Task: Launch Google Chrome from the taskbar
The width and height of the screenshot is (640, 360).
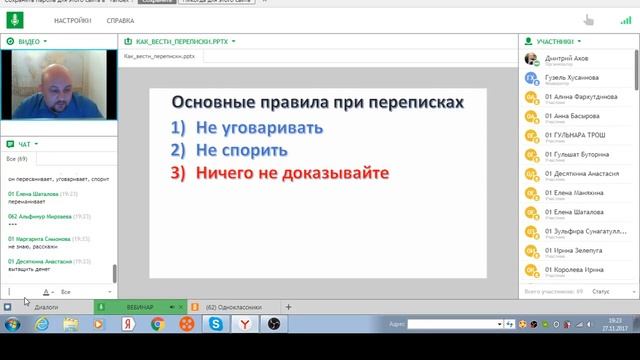Action: point(158,324)
